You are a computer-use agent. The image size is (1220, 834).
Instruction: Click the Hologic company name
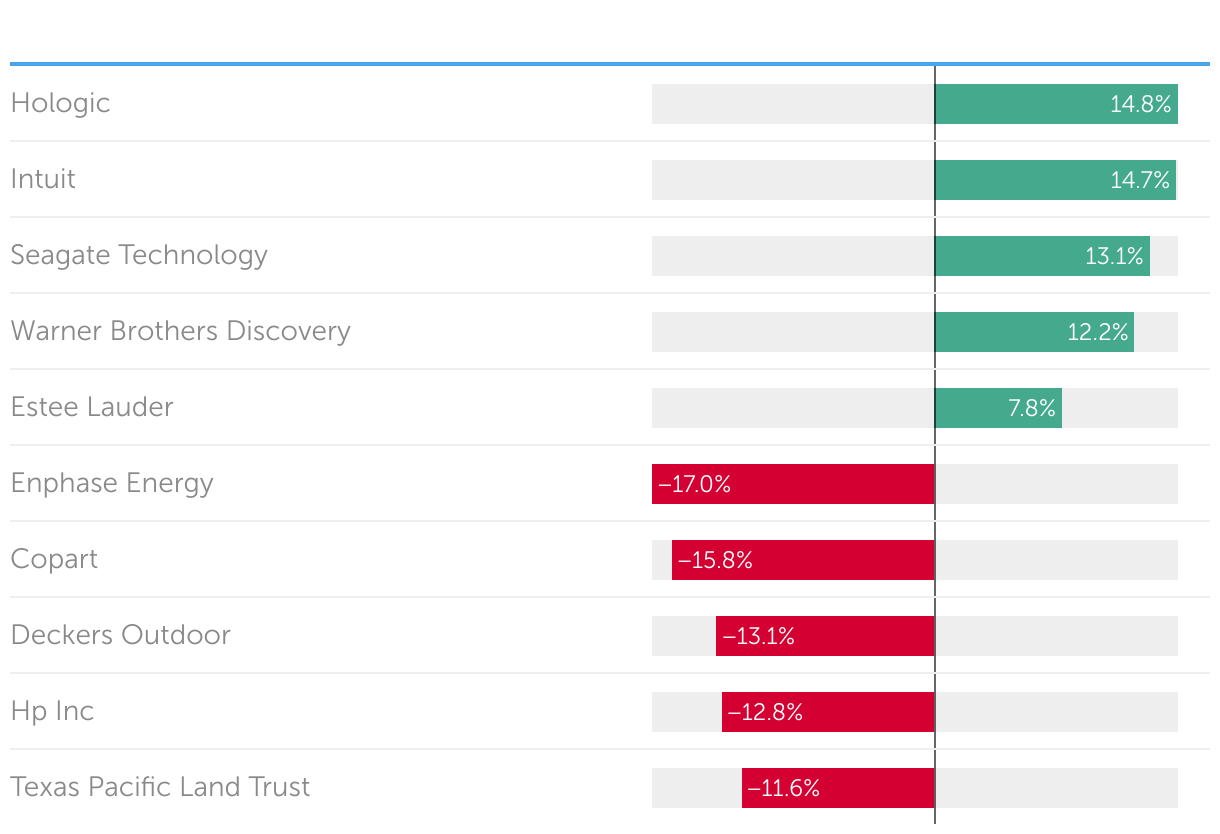click(60, 103)
